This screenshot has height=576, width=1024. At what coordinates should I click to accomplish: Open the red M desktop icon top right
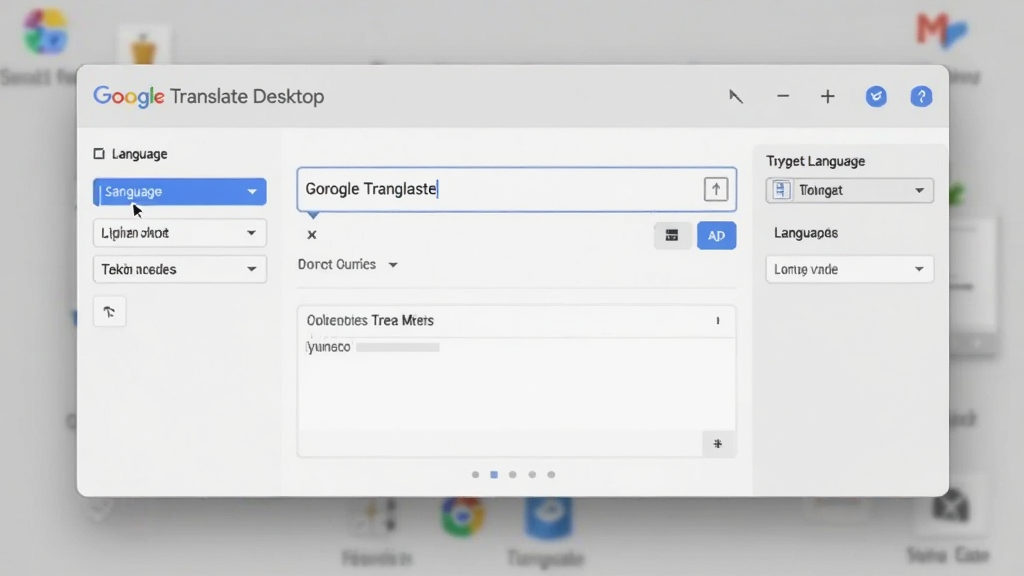pos(941,30)
